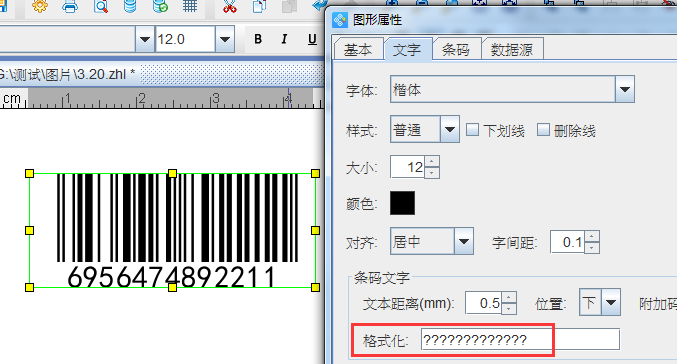
Task: Click the greyed Paste icon
Action: click(x=289, y=6)
